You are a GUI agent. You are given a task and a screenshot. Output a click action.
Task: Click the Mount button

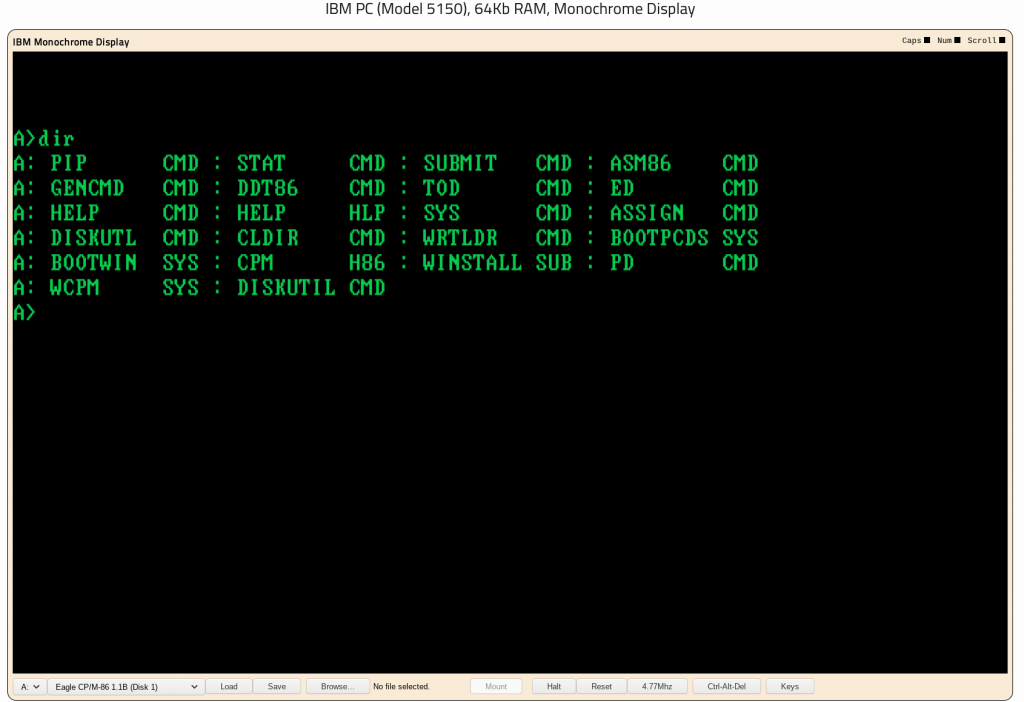[496, 686]
